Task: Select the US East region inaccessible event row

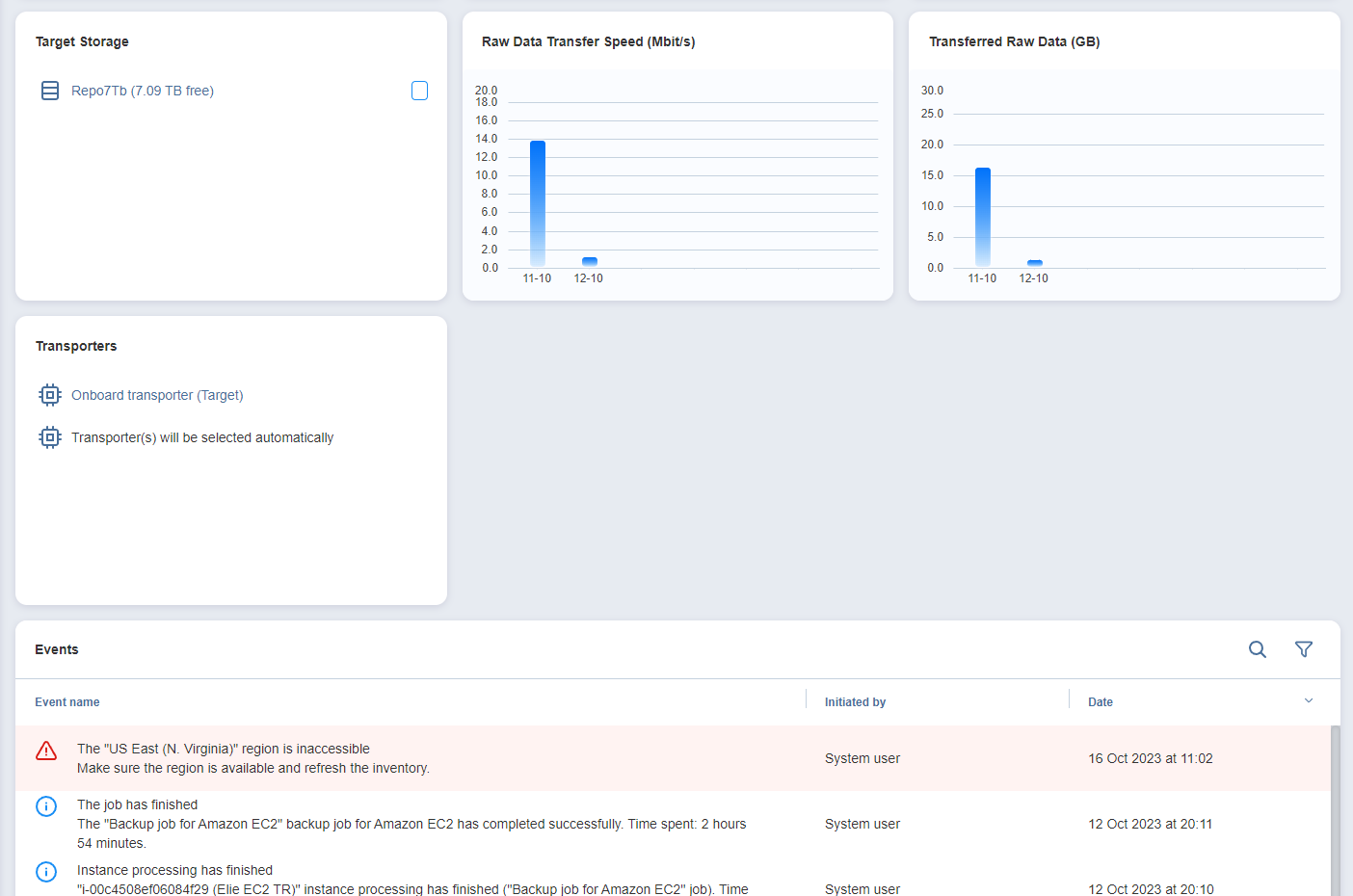Action: point(578,758)
